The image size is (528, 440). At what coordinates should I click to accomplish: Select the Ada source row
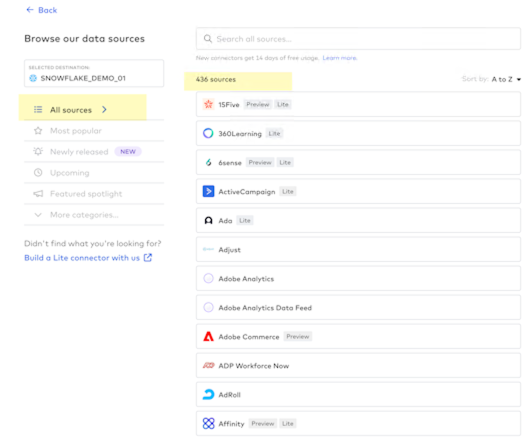pos(358,221)
